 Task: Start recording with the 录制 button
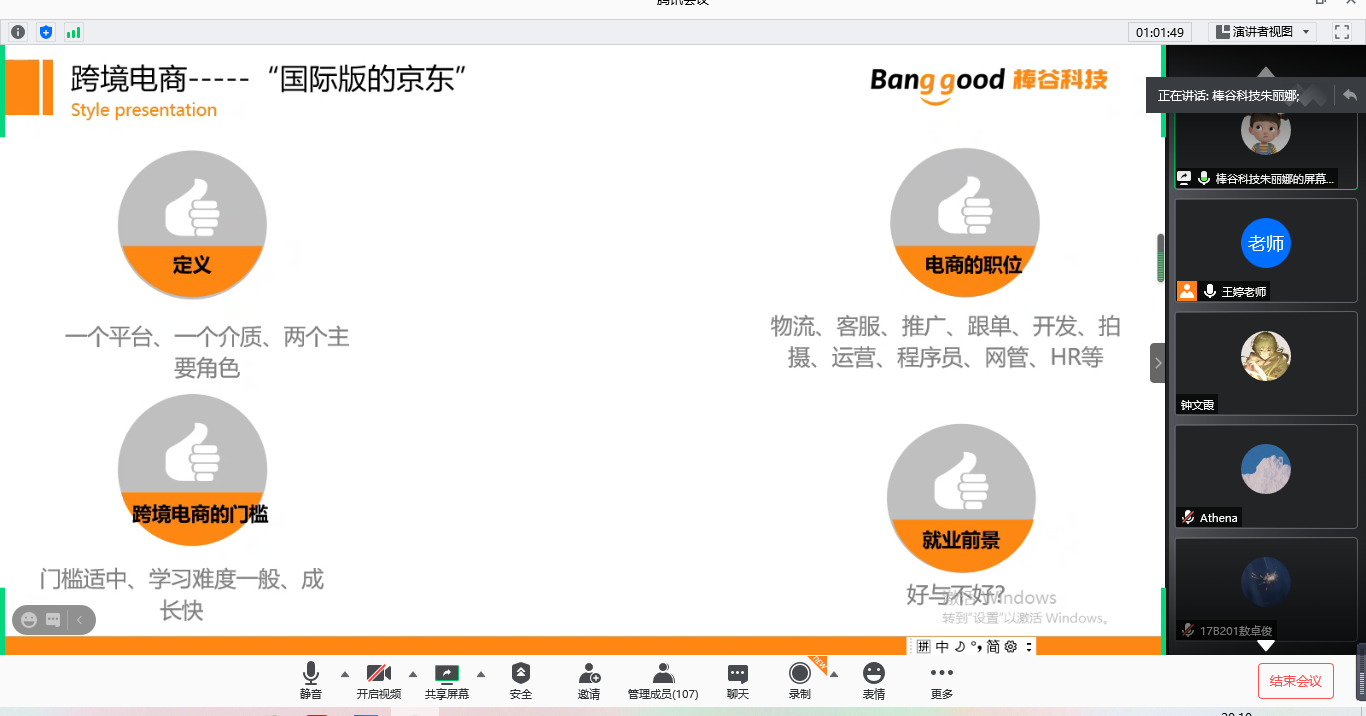click(799, 680)
